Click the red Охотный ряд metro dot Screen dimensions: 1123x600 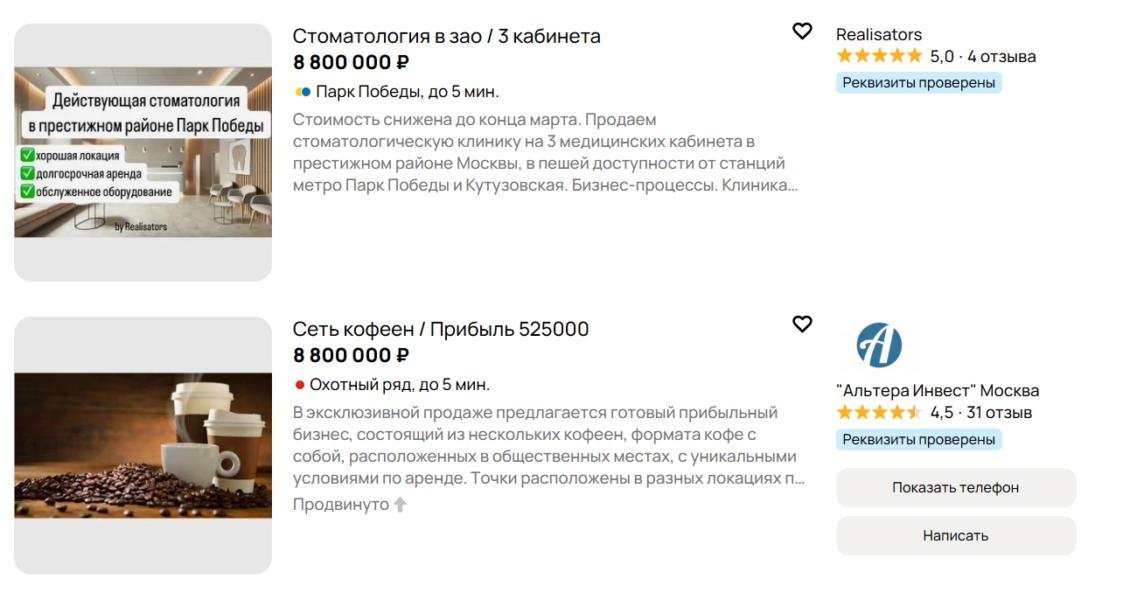coord(299,385)
